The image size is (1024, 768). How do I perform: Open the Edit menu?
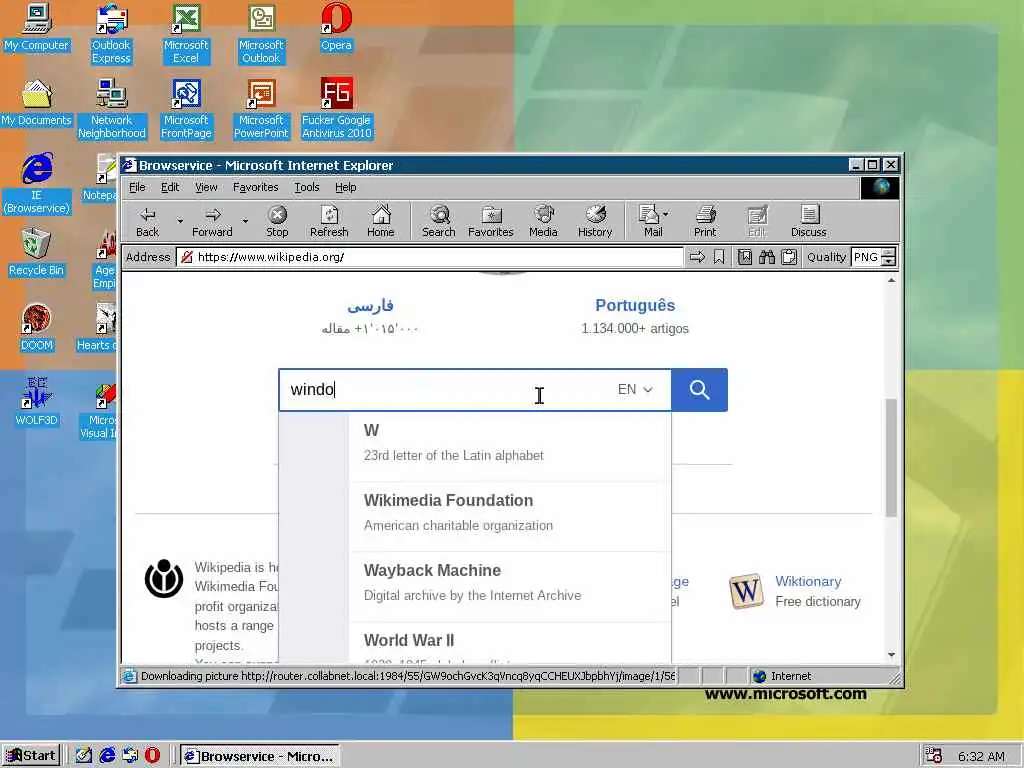click(170, 187)
